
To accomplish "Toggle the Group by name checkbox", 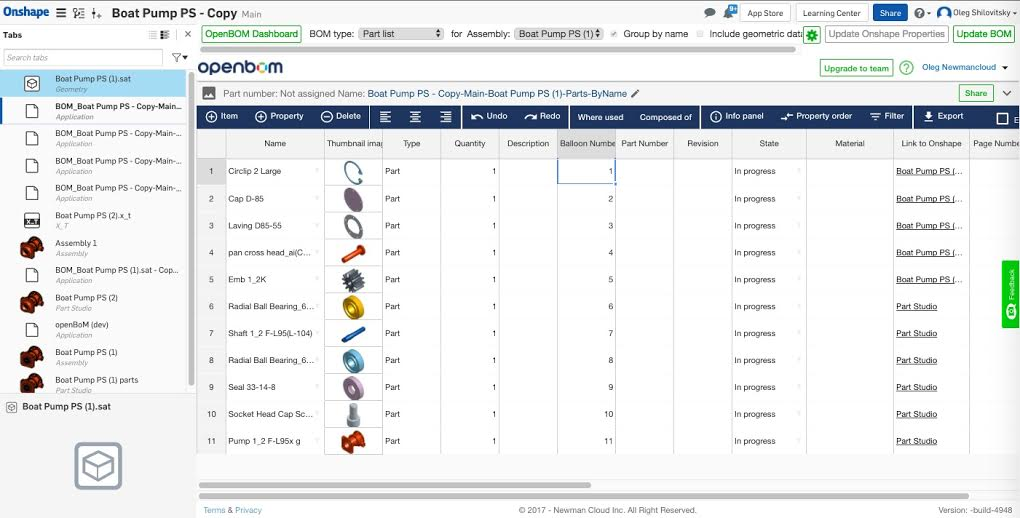I will 613,34.
